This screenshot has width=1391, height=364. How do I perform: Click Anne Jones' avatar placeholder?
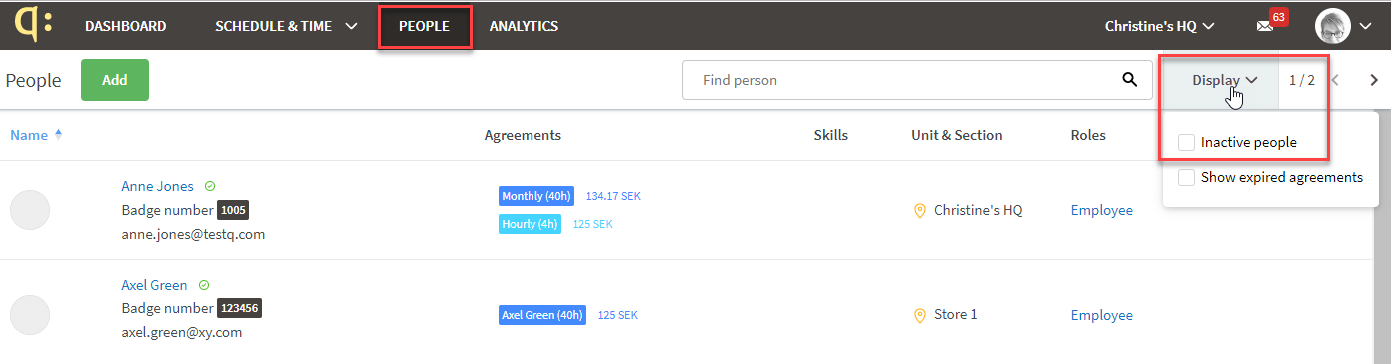30,210
